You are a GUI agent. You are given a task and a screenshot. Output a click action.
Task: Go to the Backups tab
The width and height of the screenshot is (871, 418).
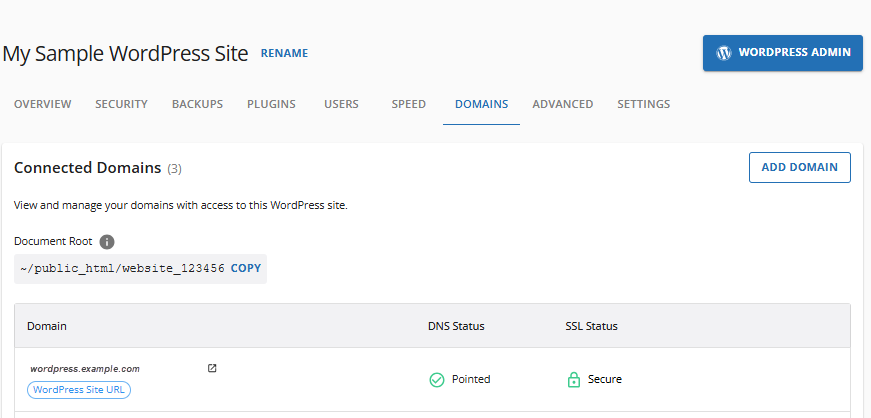coord(197,104)
